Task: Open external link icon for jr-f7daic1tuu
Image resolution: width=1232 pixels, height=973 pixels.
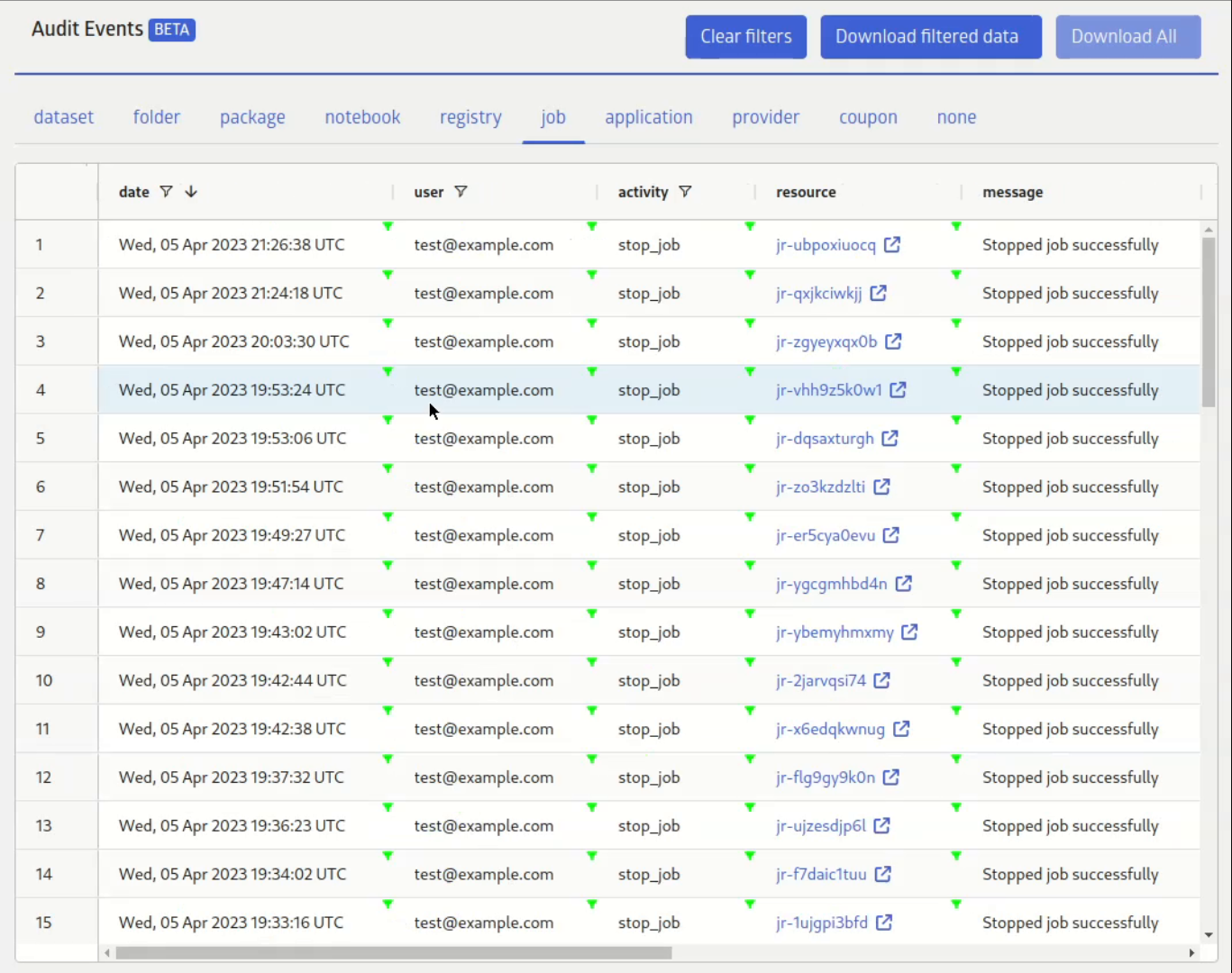Action: (883, 874)
